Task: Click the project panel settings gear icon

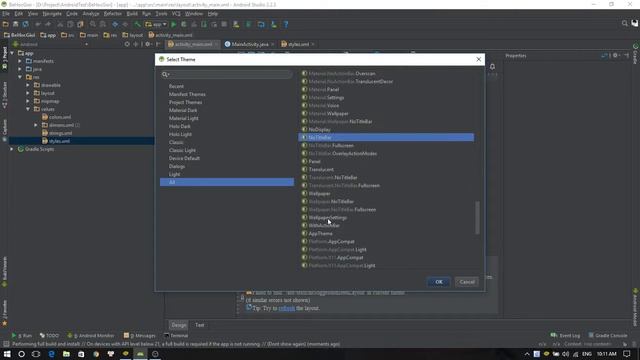Action: (148, 44)
